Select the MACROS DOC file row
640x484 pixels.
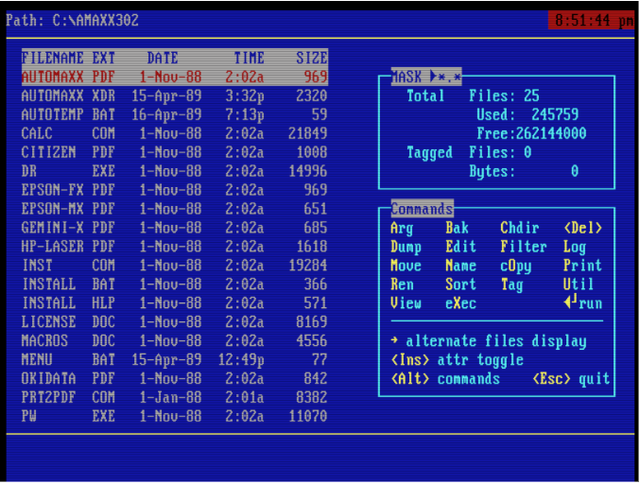pyautogui.click(x=175, y=341)
